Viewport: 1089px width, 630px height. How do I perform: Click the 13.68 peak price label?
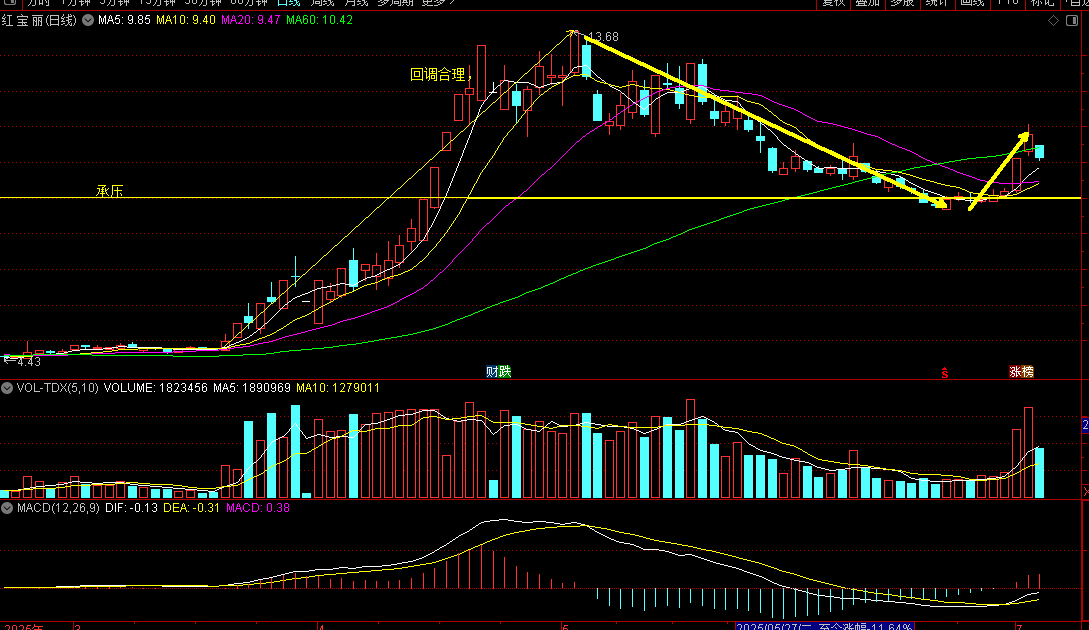pos(603,37)
